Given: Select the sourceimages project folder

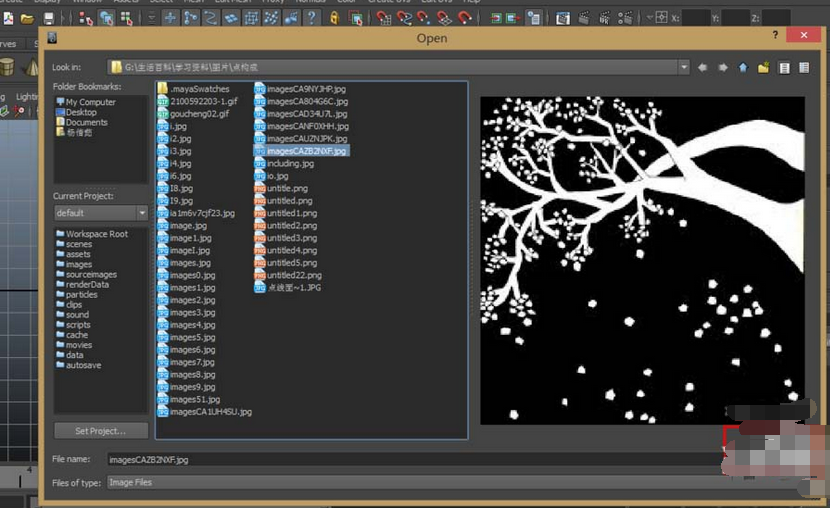Looking at the screenshot, I should tap(91, 274).
